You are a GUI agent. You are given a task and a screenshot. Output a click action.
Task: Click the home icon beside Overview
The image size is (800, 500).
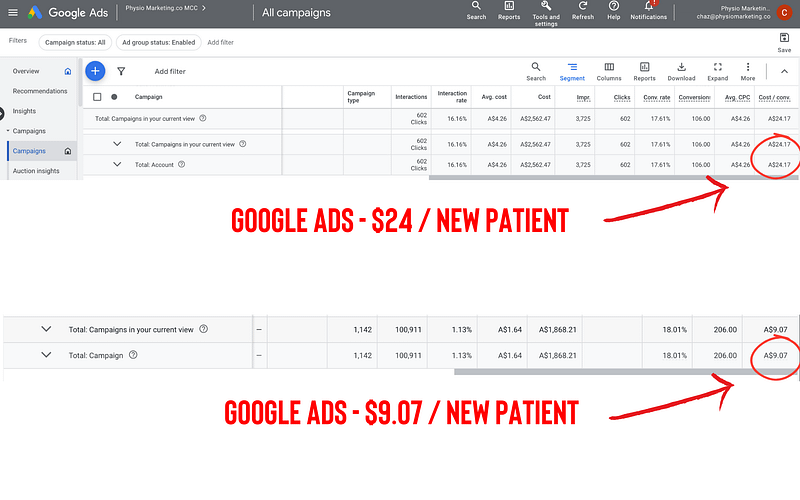(68, 71)
